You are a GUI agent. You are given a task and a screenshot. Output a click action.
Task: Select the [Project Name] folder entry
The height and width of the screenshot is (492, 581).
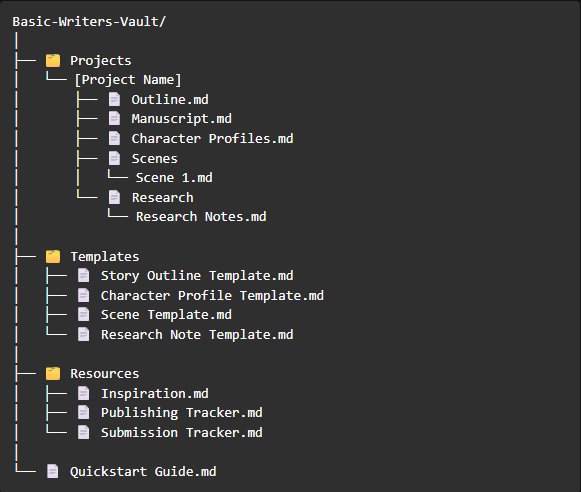128,80
